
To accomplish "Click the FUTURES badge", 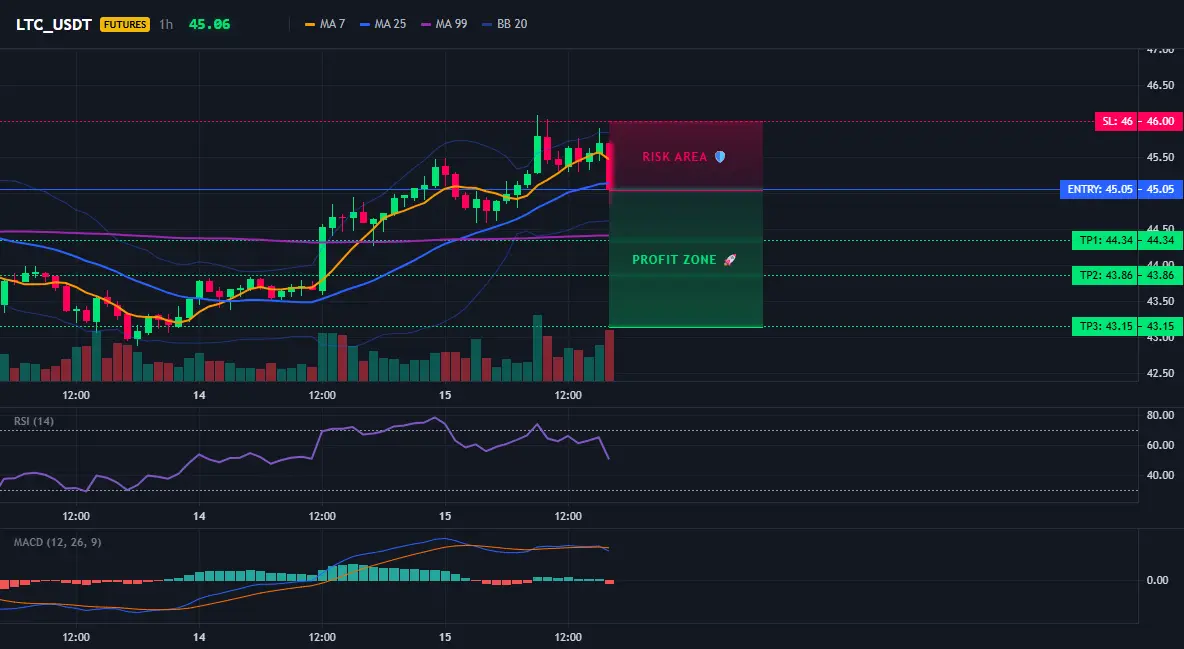I will point(125,24).
